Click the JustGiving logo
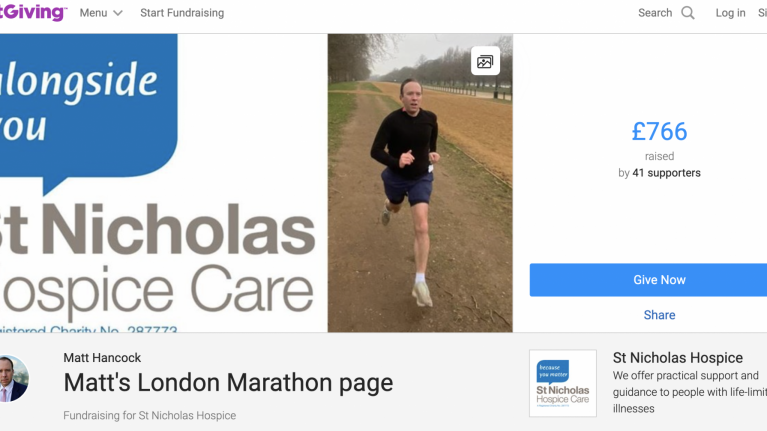 [33, 12]
